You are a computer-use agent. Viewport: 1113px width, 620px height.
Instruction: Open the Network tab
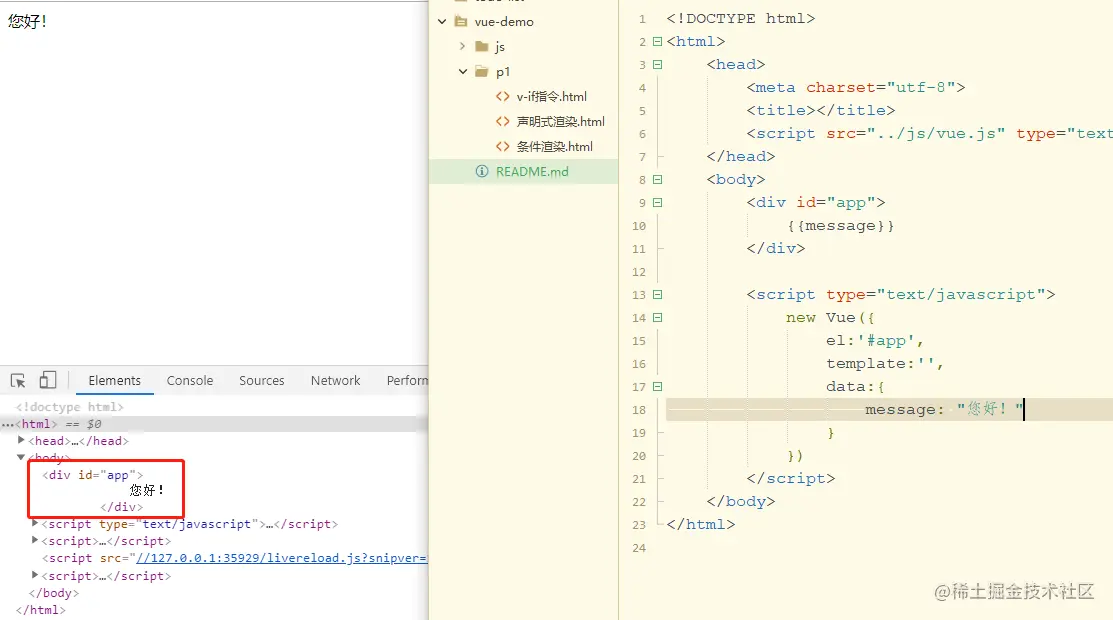coord(335,381)
